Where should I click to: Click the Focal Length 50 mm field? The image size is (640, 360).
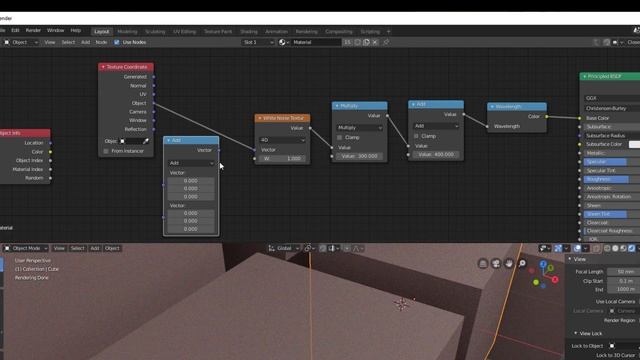click(623, 272)
